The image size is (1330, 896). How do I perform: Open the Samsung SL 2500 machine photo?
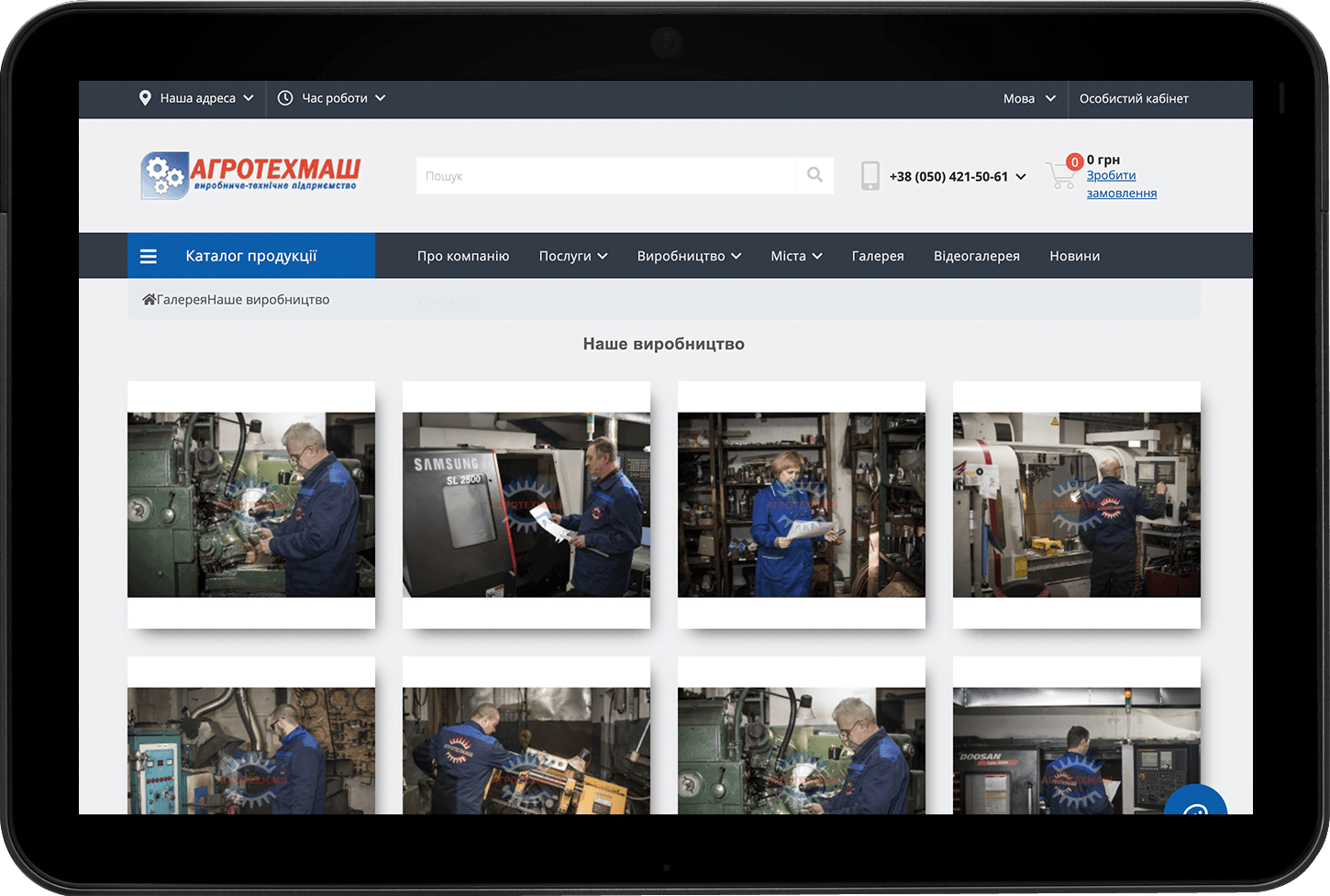[x=526, y=504]
